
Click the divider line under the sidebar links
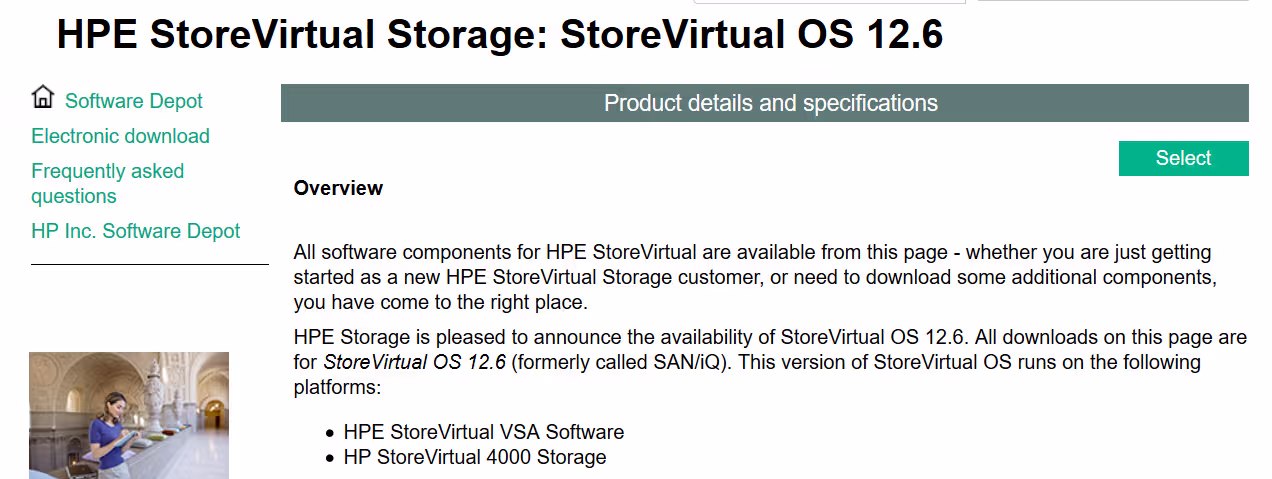150,265
